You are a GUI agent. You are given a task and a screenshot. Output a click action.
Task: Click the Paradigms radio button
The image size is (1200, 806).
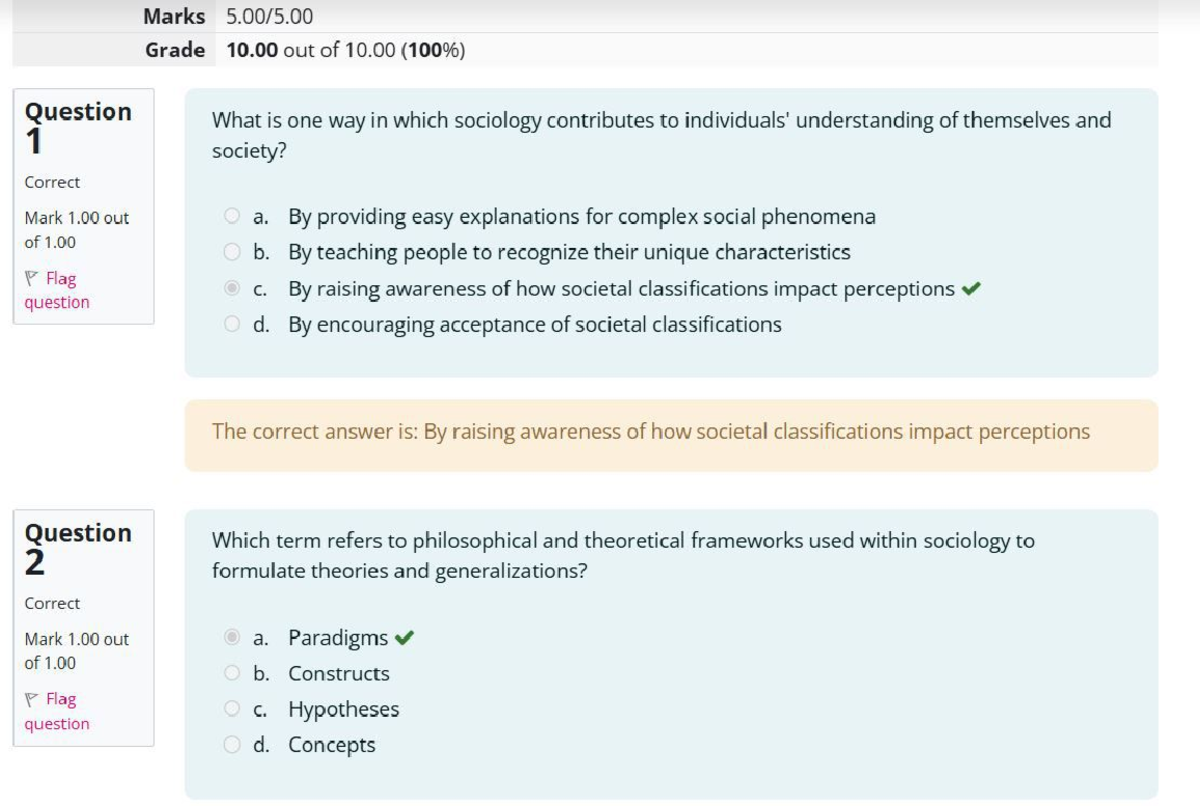pyautogui.click(x=231, y=637)
